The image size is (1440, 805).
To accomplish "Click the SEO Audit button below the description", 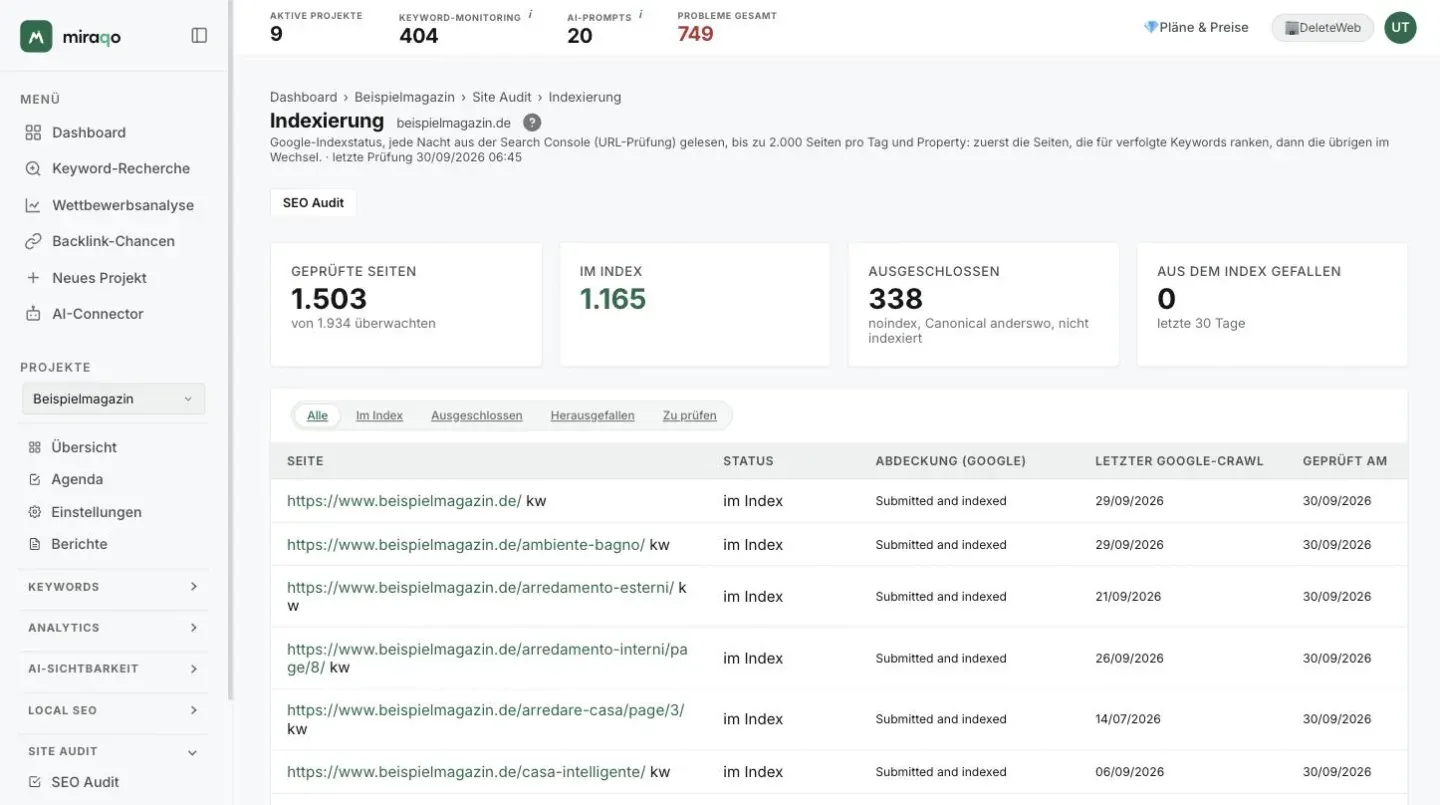I will point(313,202).
